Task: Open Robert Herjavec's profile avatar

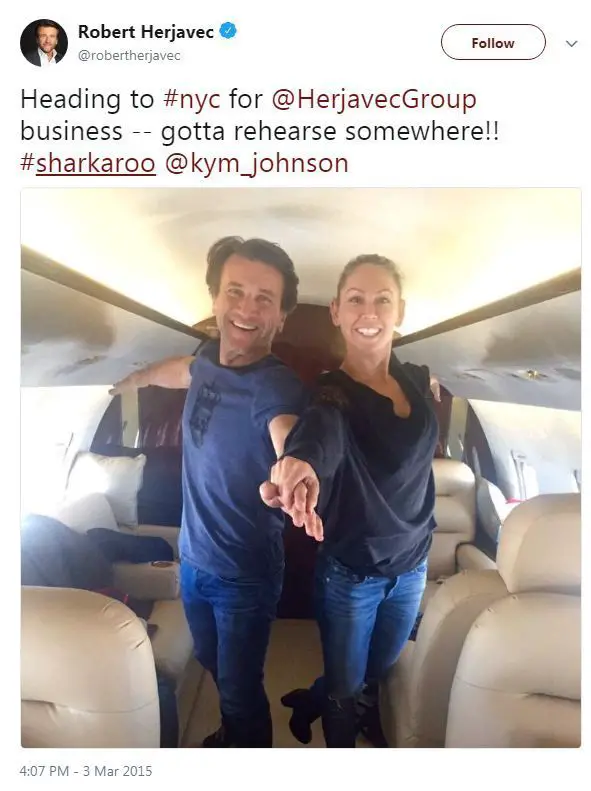Action: [x=44, y=43]
